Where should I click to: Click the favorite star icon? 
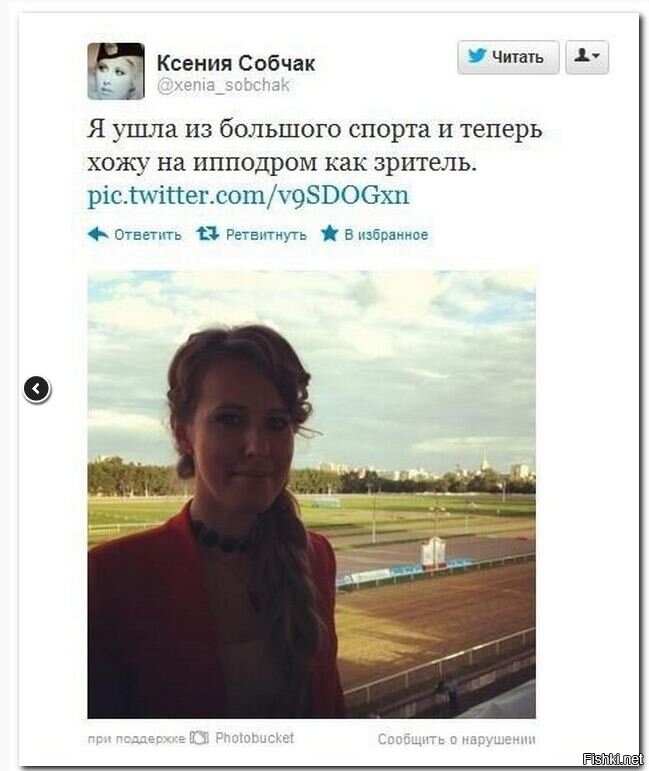pos(329,233)
